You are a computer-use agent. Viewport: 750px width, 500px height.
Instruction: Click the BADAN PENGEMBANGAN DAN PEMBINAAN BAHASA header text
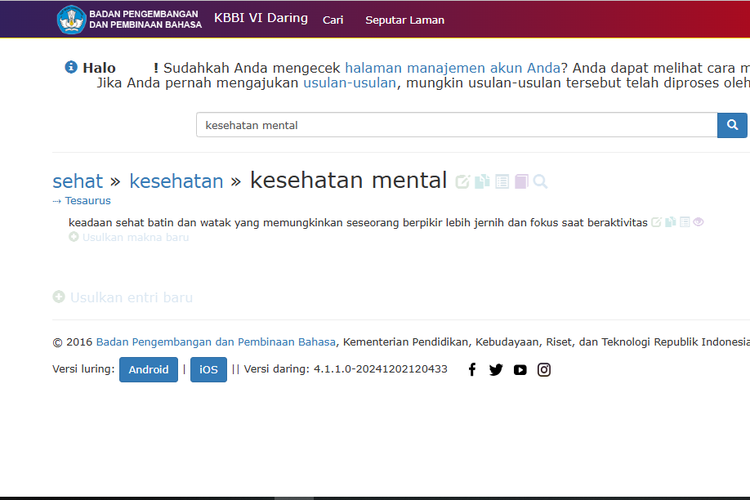click(145, 20)
